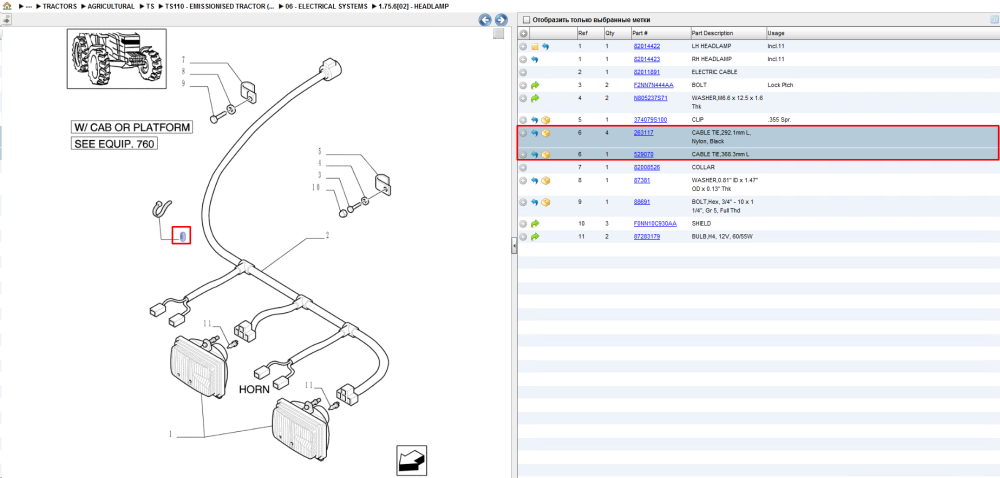The width and height of the screenshot is (1000, 478).
Task: Open the 1.75.6[02] - HEADLAMP breadcrumb
Action: [x=413, y=6]
